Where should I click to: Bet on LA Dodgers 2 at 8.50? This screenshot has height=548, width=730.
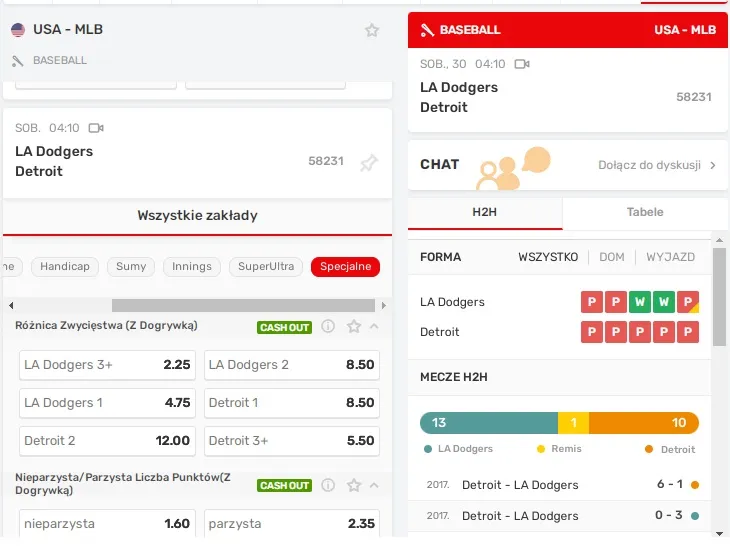point(291,365)
